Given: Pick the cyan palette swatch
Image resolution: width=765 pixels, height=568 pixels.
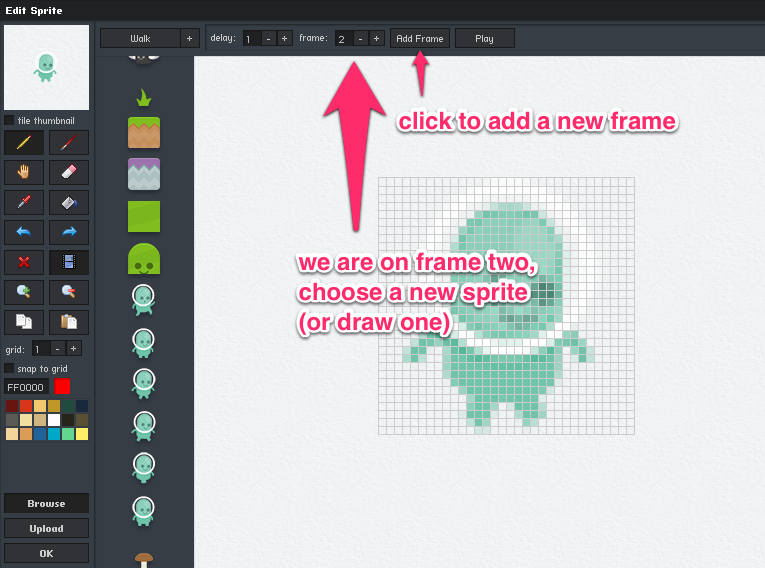Looking at the screenshot, I should click(x=54, y=434).
